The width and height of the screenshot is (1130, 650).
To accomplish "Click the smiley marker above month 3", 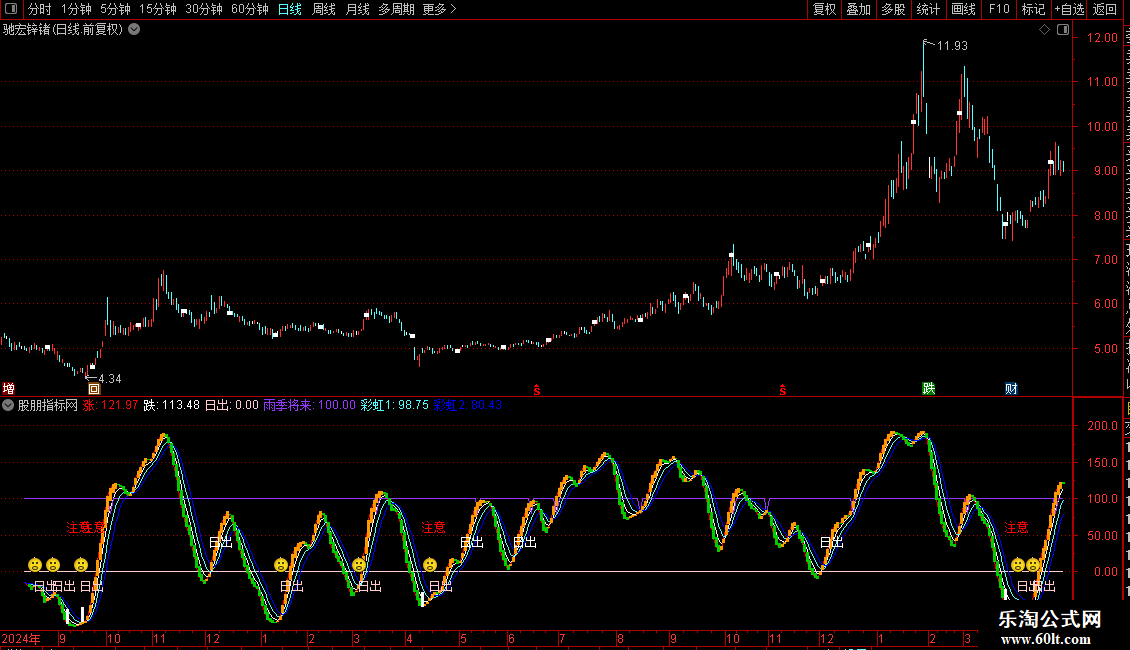I will pyautogui.click(x=359, y=565).
